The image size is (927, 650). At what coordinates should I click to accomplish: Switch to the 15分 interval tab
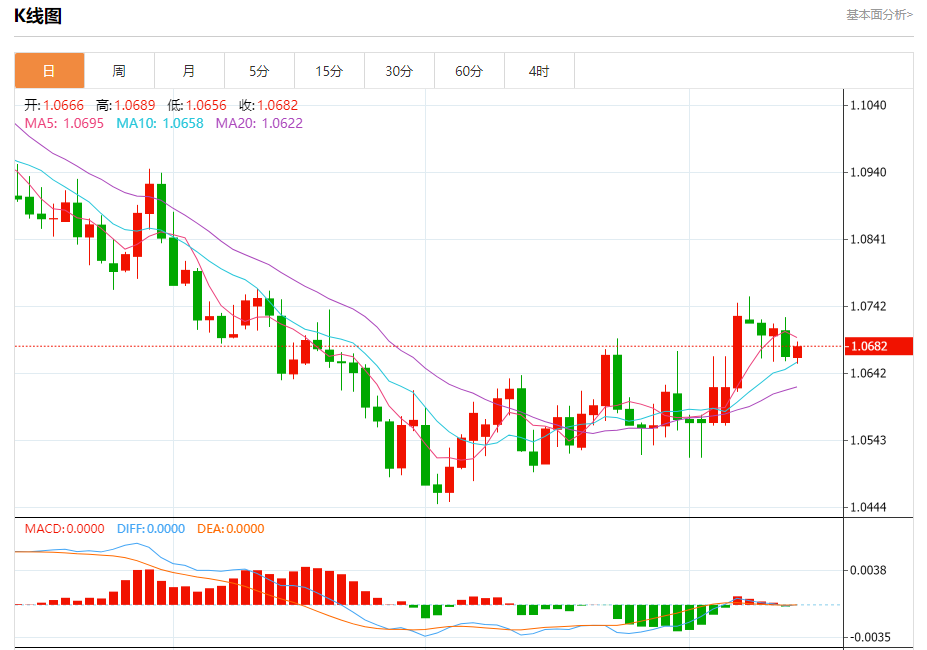(x=329, y=71)
